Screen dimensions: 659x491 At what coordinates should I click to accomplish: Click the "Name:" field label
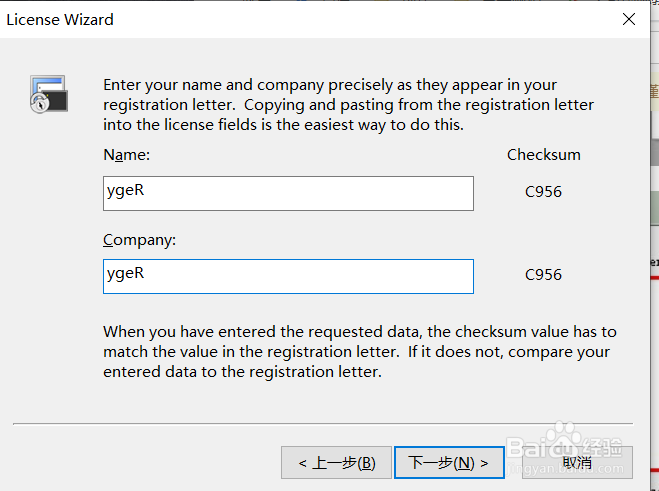point(126,155)
